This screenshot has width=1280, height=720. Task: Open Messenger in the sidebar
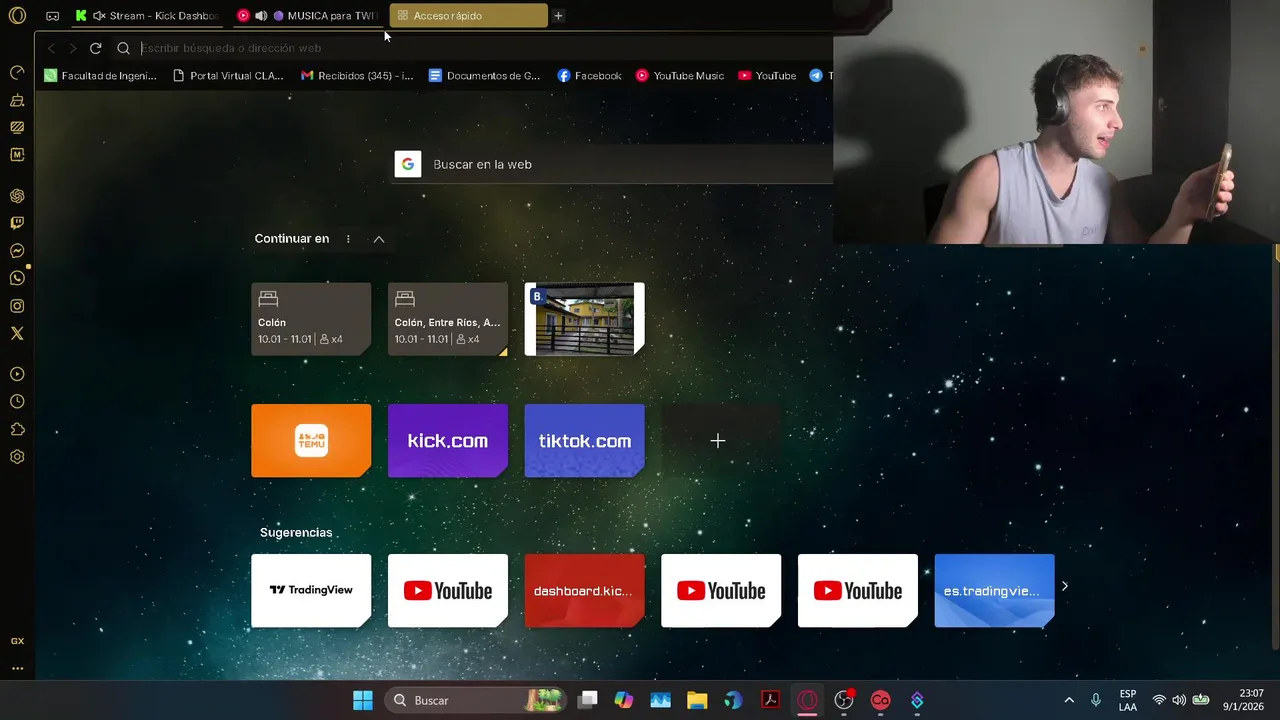17,251
